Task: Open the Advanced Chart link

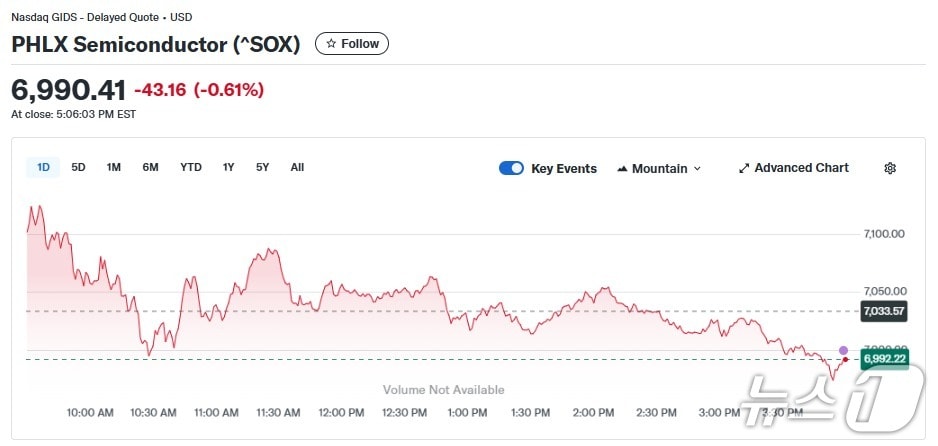Action: [x=800, y=168]
